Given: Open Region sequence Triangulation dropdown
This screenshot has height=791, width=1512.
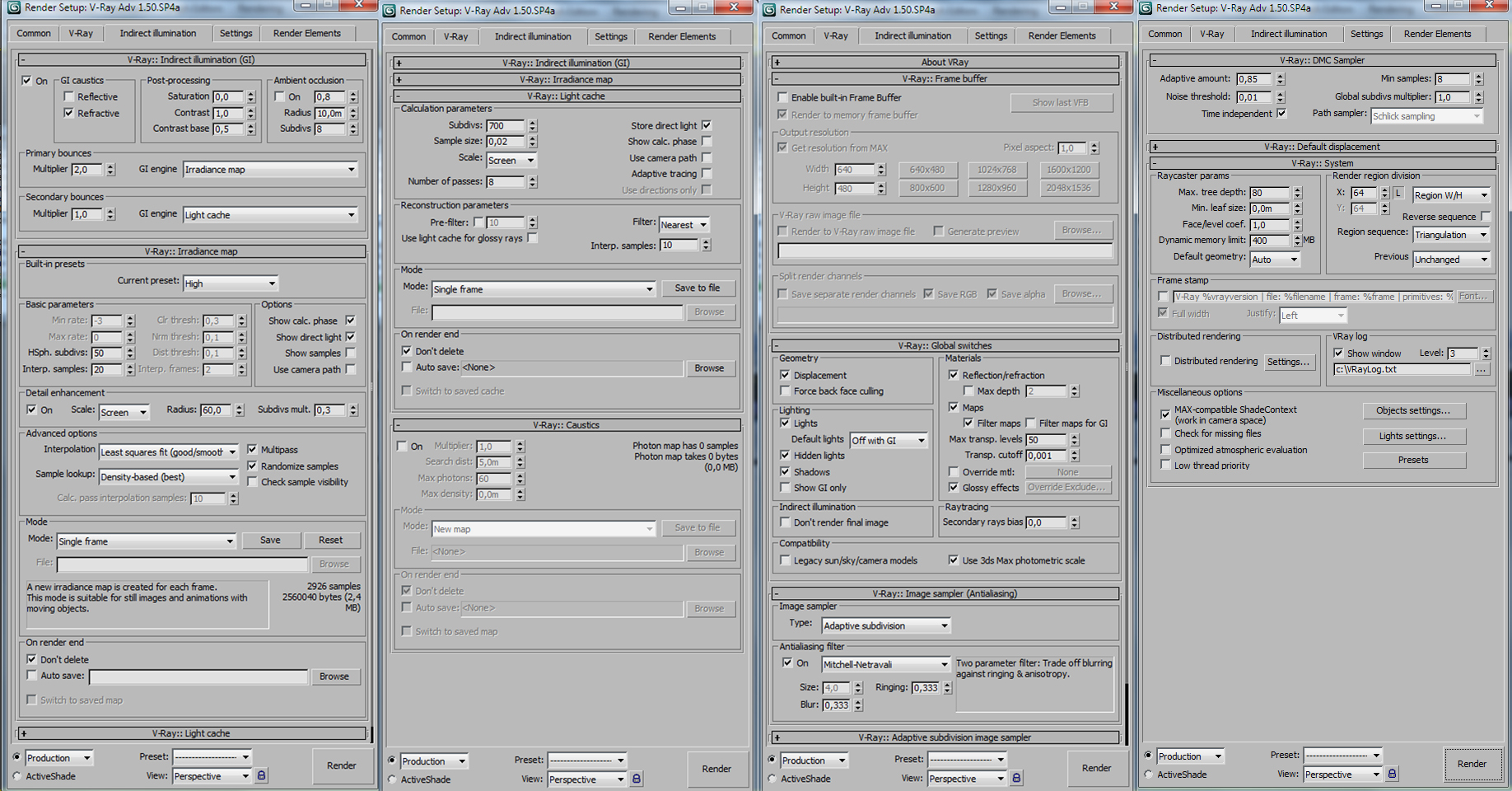Looking at the screenshot, I should click(x=1452, y=235).
